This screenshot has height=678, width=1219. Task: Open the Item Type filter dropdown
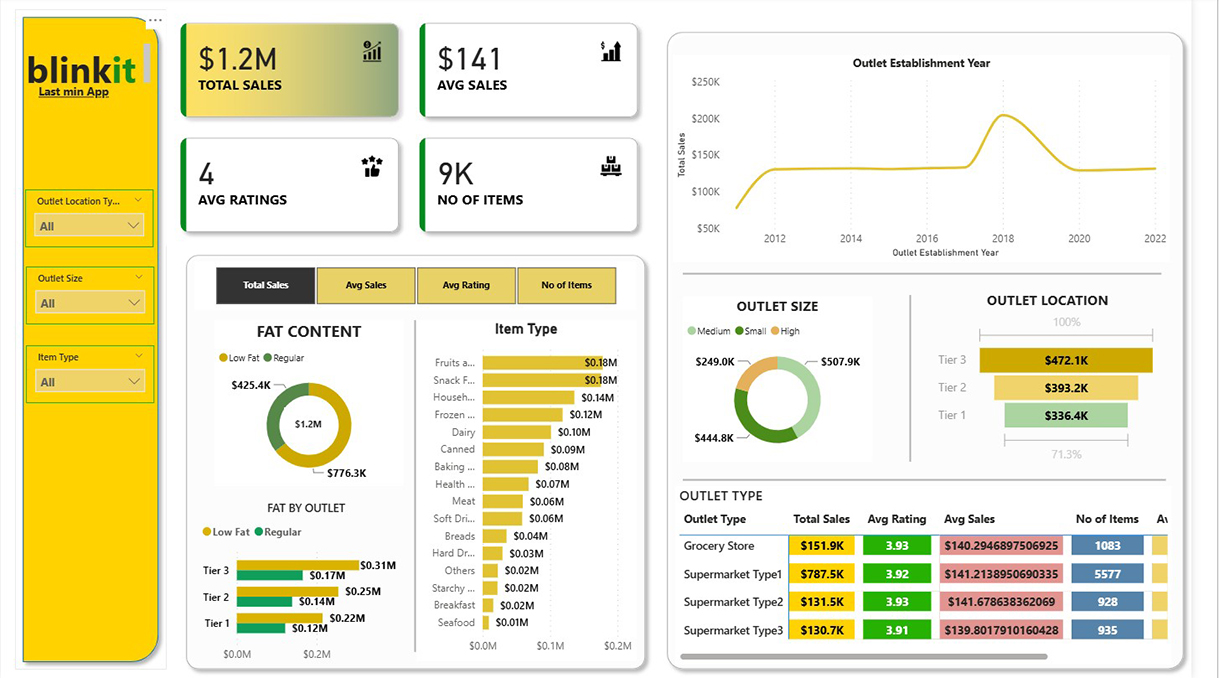pyautogui.click(x=89, y=382)
